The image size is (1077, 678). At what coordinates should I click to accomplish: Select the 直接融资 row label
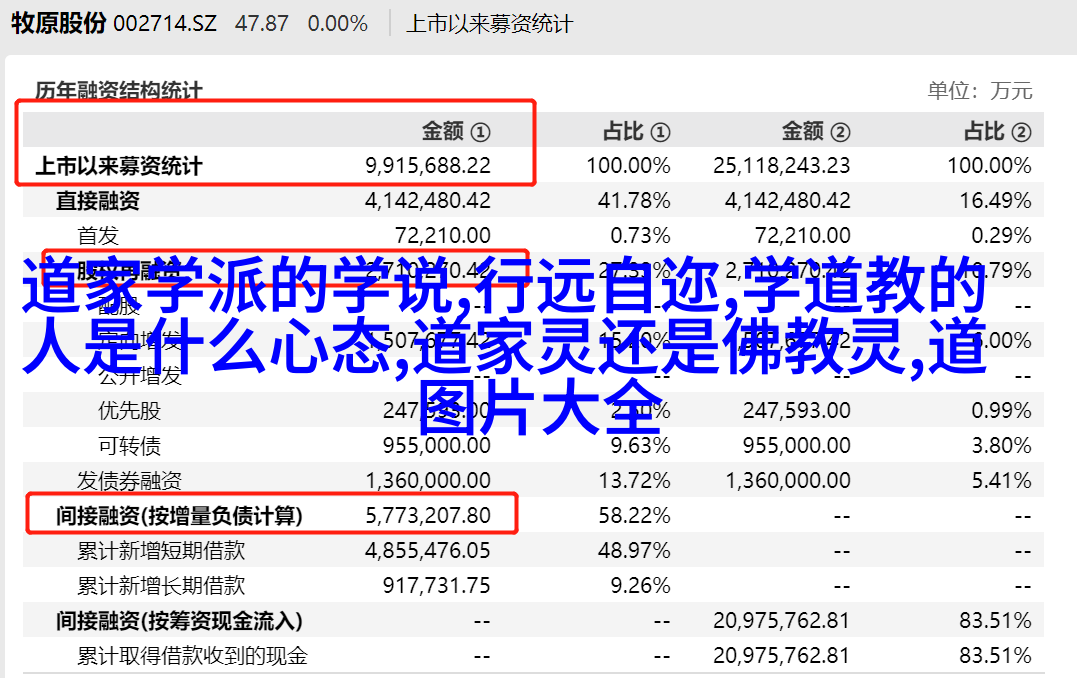[x=98, y=201]
